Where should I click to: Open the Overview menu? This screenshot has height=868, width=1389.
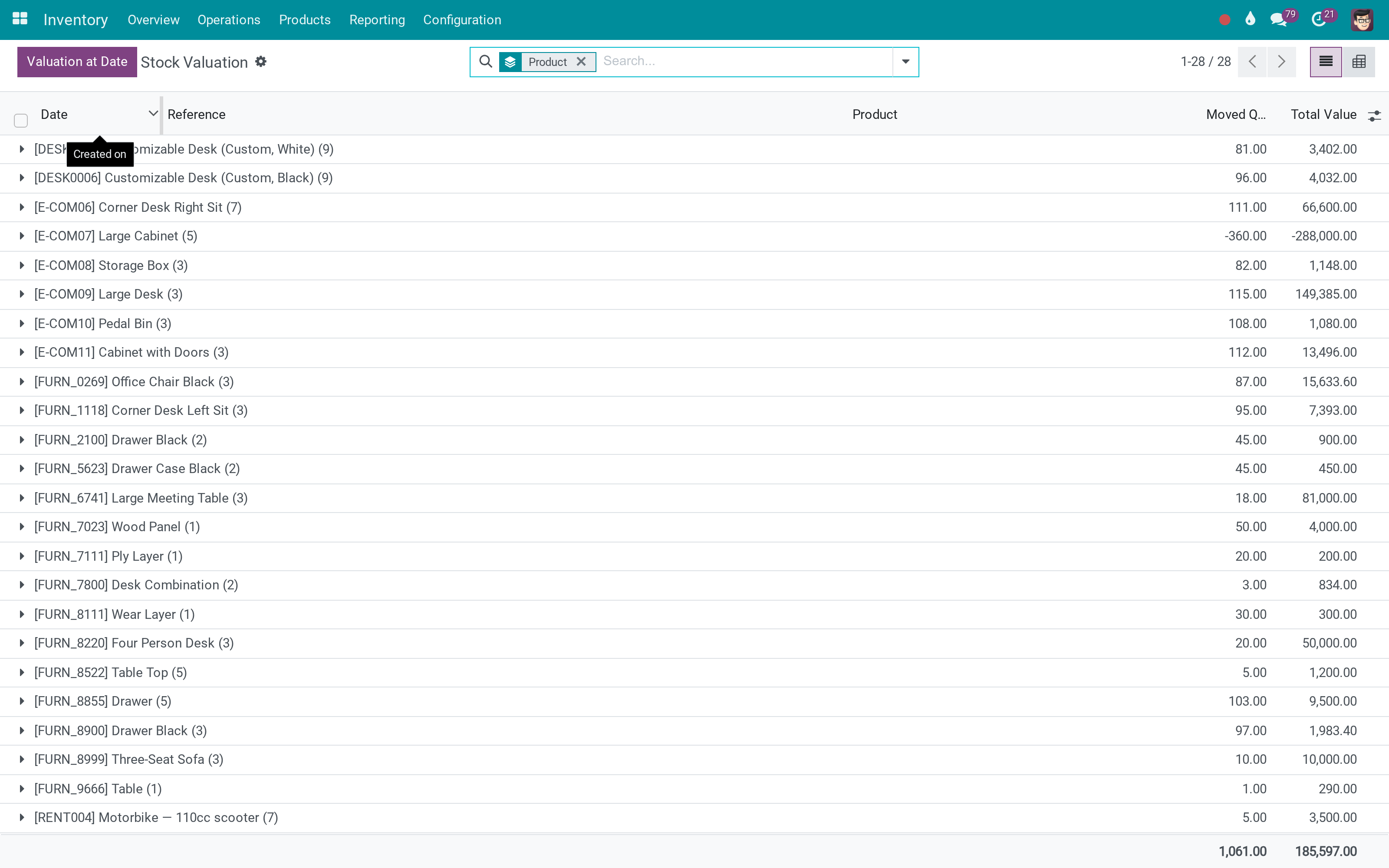(153, 20)
